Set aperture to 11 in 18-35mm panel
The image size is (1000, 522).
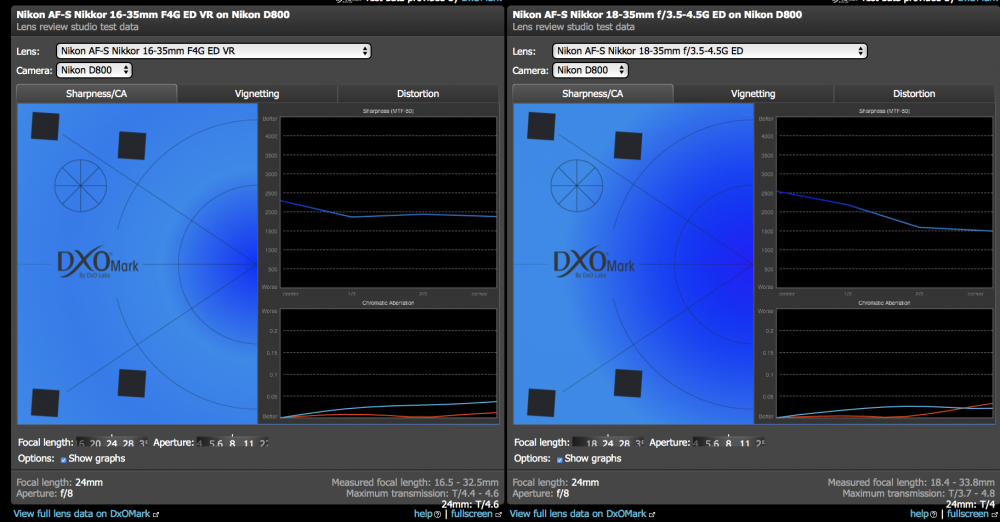point(744,444)
